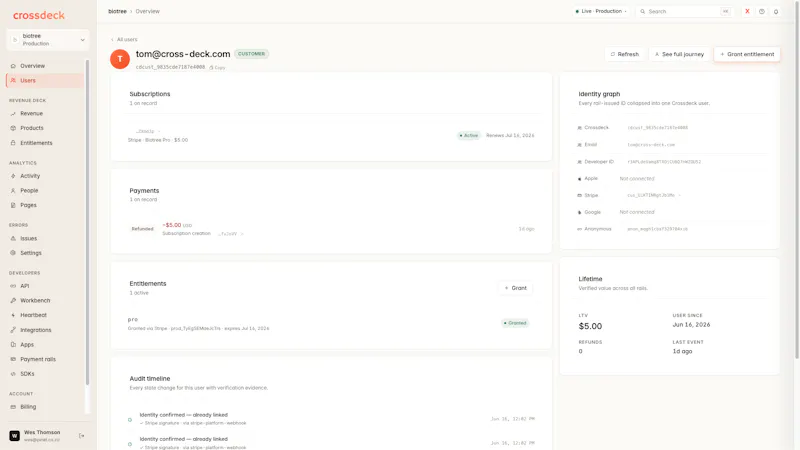Expand the biotree Production project selector
Image resolution: width=800 pixels, height=450 pixels.
tap(48, 40)
